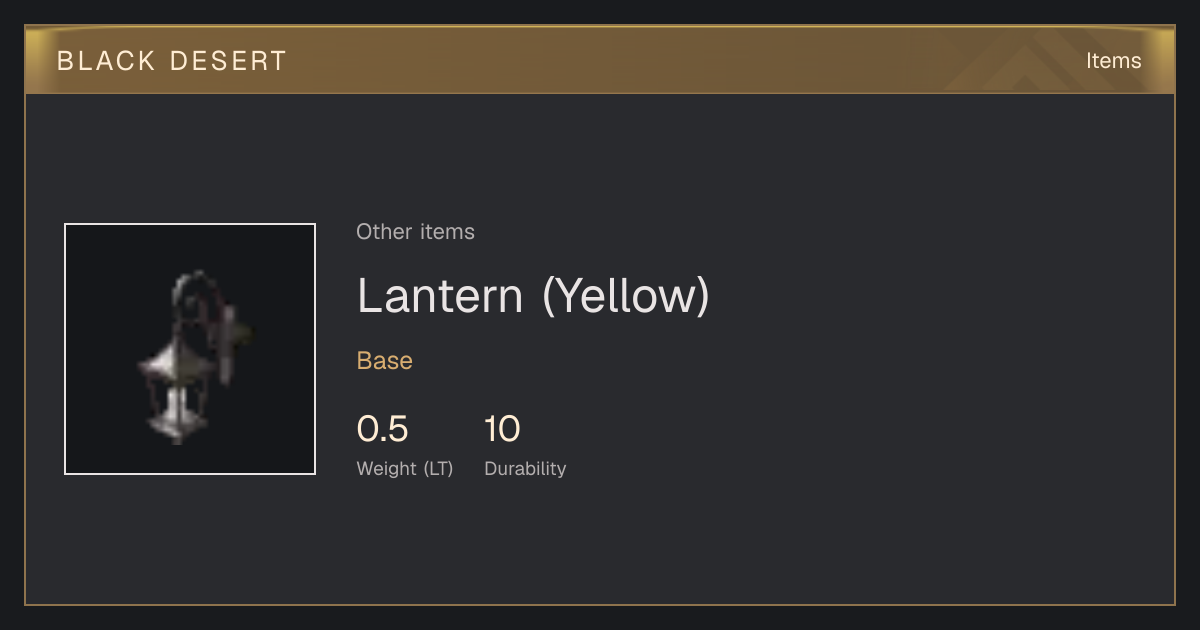Viewport: 1200px width, 630px height.
Task: Click the word 'Yellow' in the title
Action: (625, 296)
